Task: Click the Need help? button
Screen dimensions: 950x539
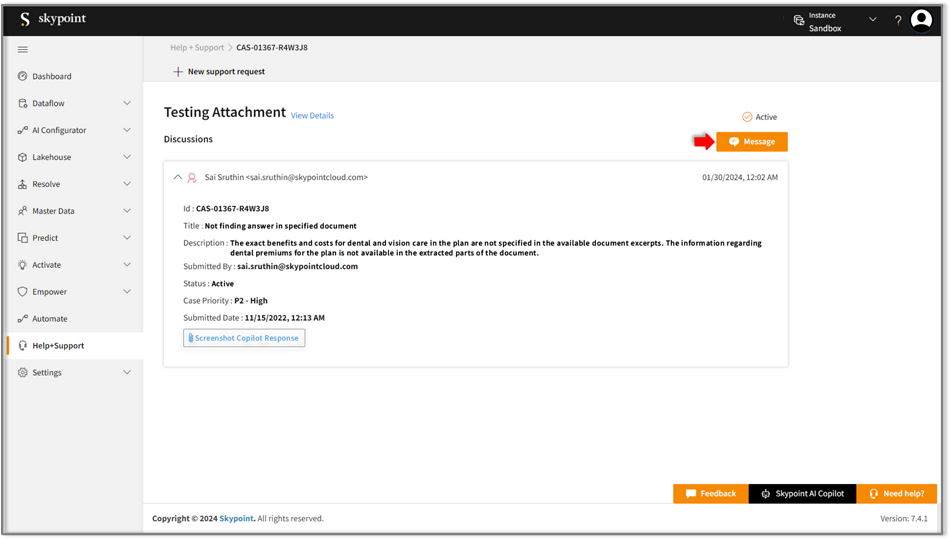Action: pos(897,494)
